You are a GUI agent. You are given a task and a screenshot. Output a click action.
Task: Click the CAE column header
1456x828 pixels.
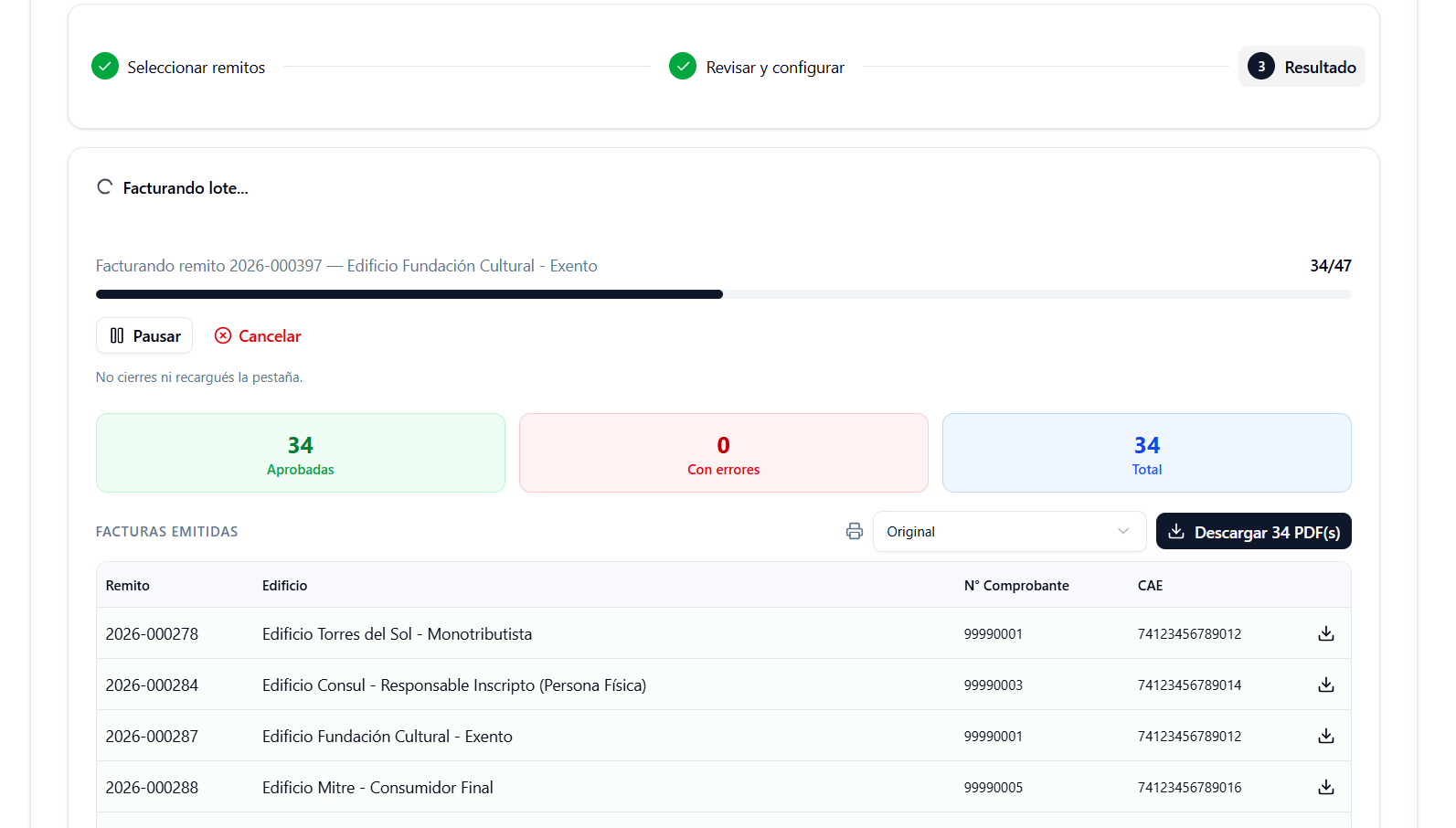1150,586
